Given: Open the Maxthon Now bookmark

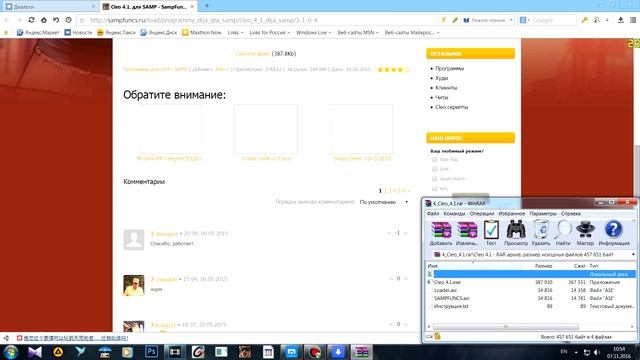Looking at the screenshot, I should (202, 32).
